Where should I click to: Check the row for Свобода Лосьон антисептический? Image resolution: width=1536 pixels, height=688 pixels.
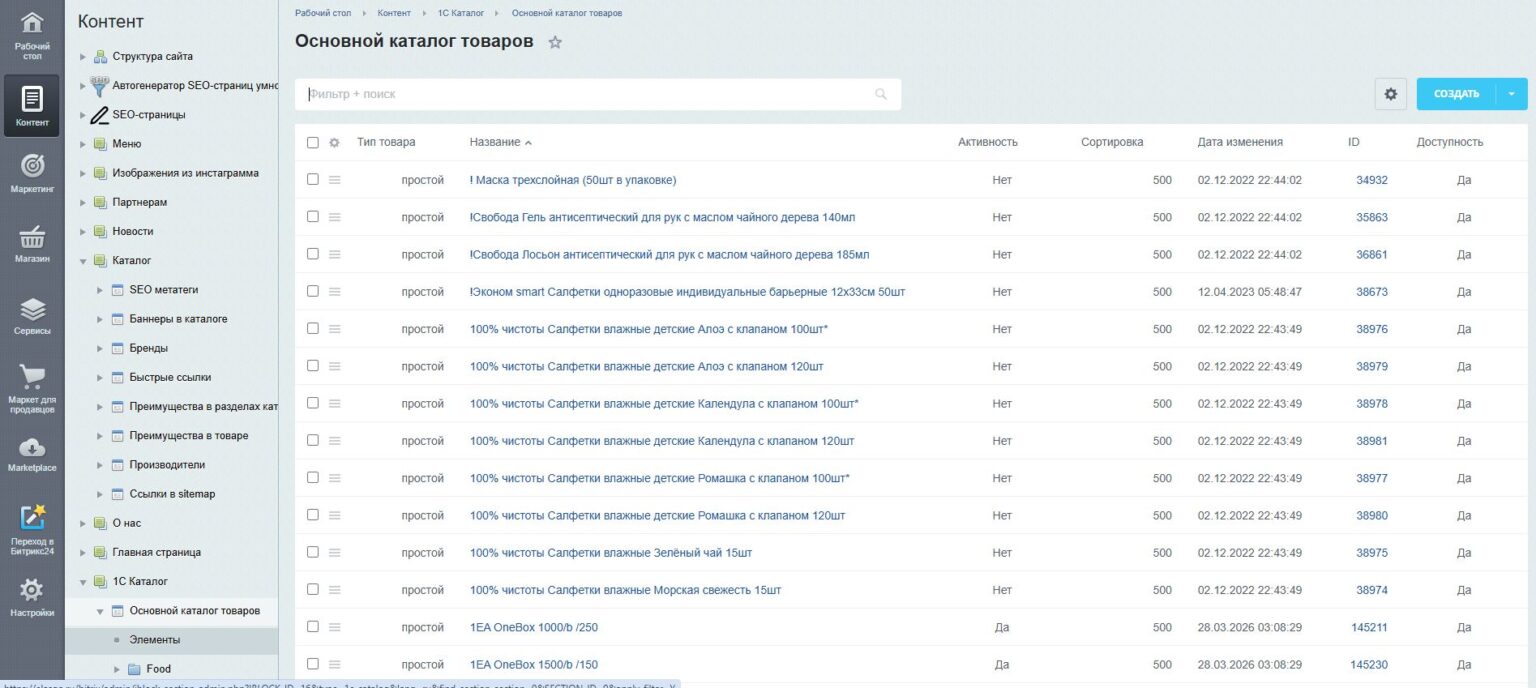pyautogui.click(x=313, y=253)
